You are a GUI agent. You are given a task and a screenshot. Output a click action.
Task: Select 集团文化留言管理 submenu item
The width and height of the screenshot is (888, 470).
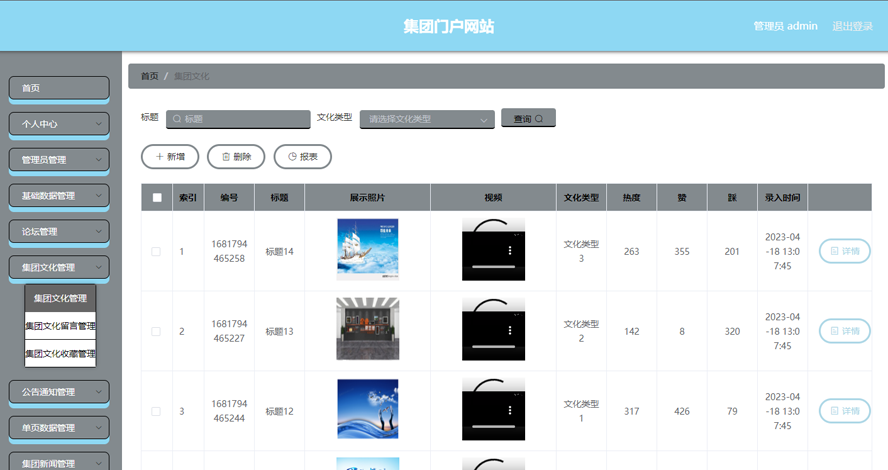tap(60, 326)
